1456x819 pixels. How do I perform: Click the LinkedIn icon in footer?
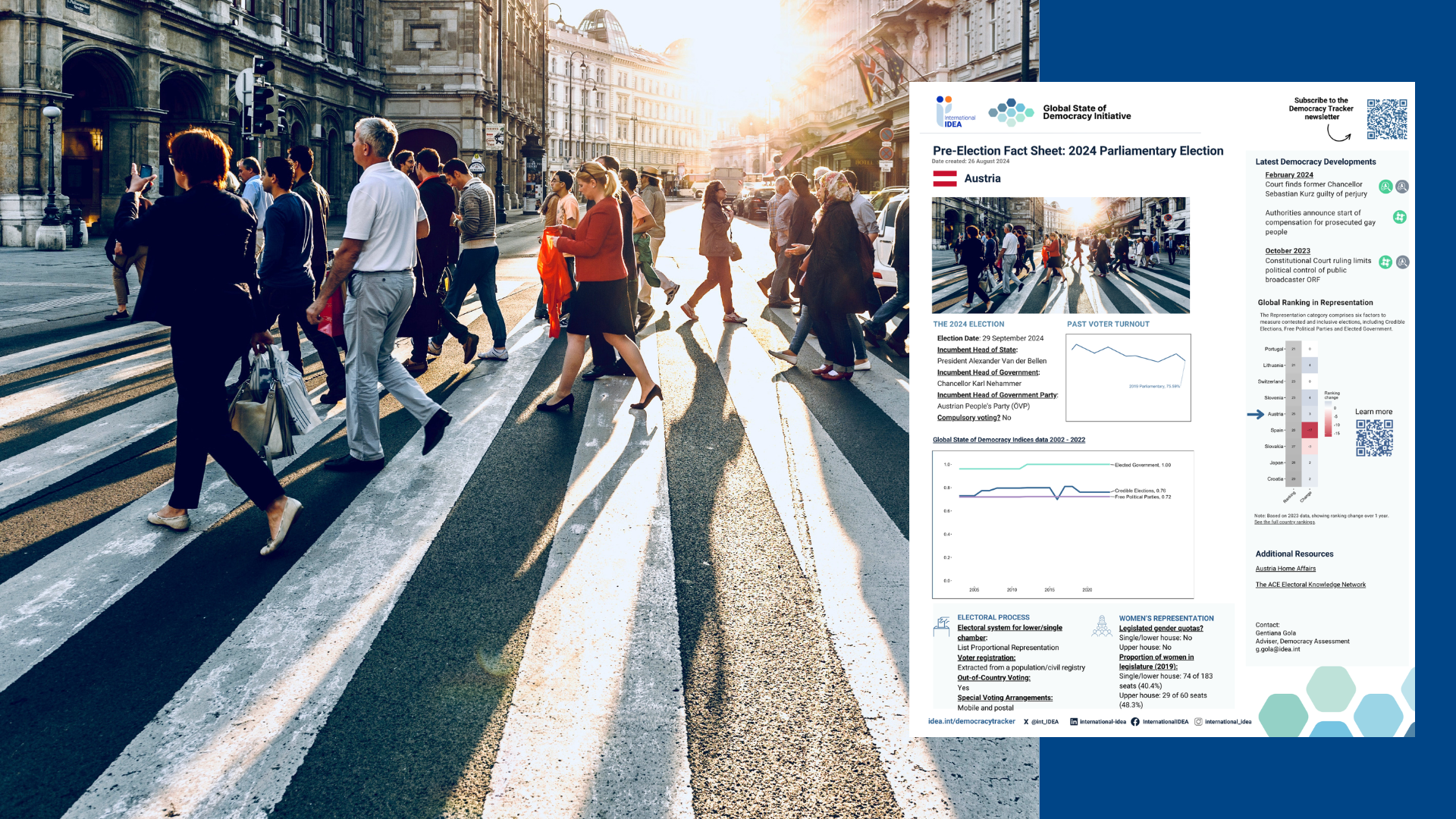pyautogui.click(x=1074, y=722)
